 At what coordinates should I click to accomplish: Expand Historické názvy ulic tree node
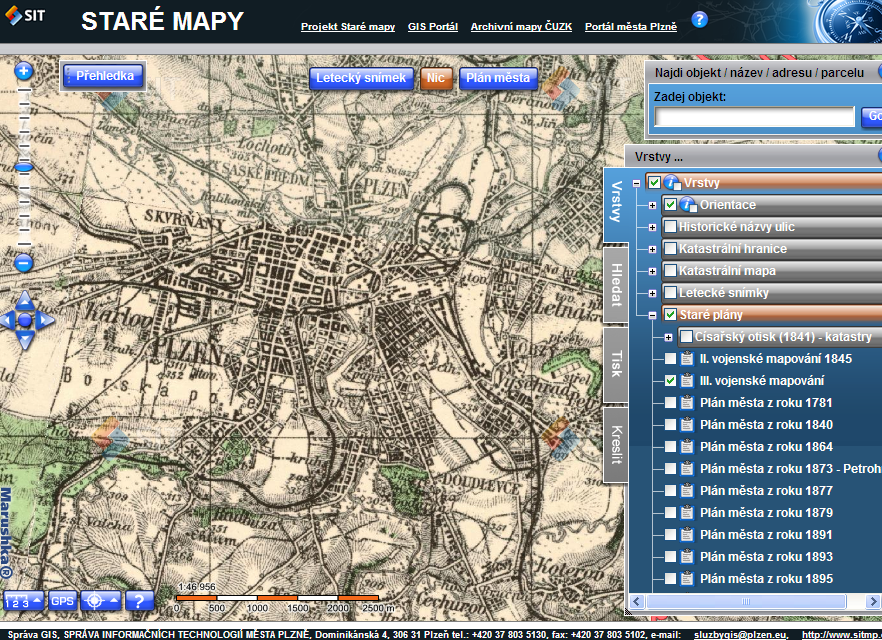[x=652, y=227]
